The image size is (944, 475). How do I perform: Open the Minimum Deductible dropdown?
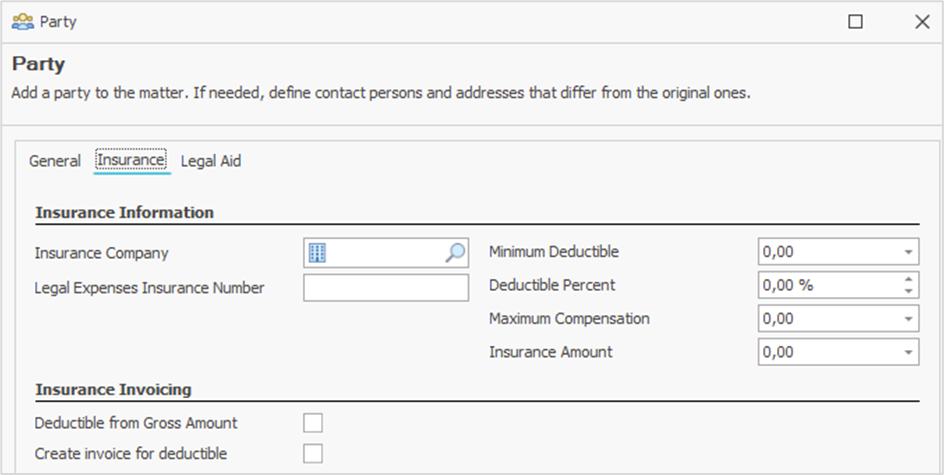coord(908,253)
